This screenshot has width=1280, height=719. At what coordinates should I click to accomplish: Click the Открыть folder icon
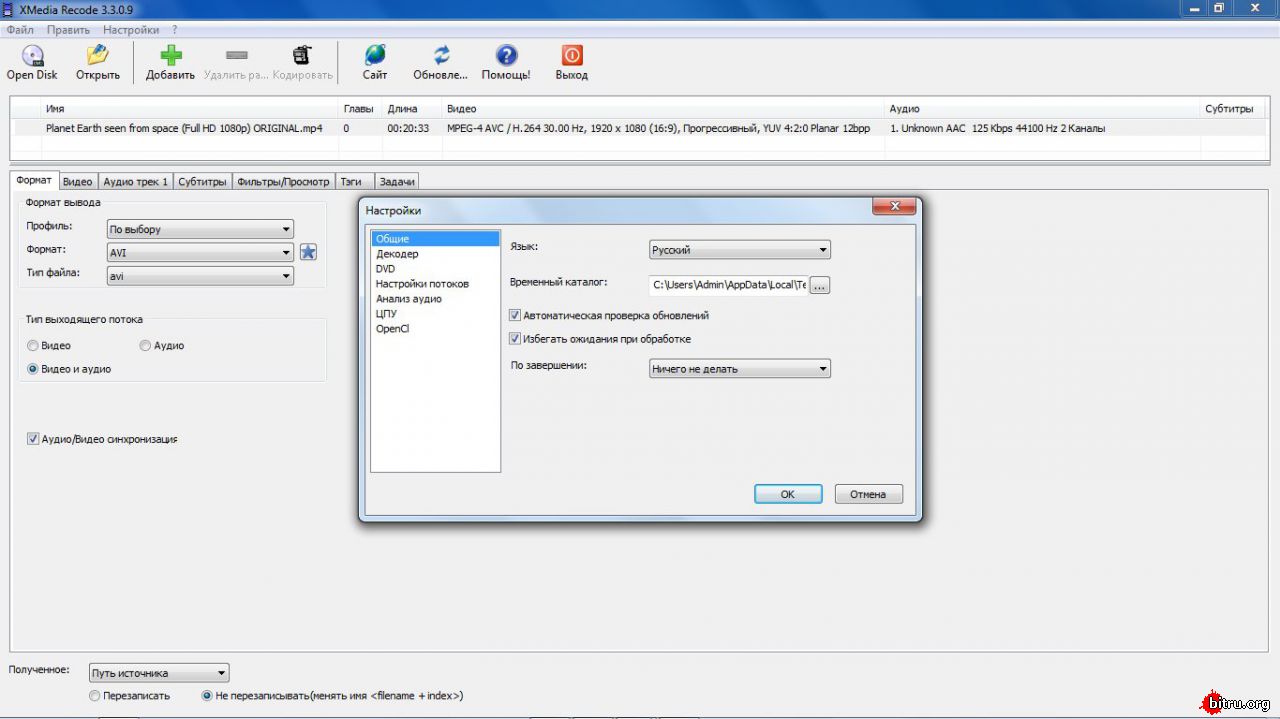click(x=97, y=55)
